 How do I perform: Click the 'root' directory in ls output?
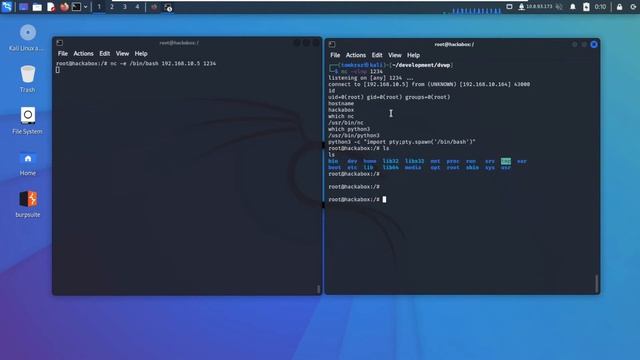click(x=453, y=167)
